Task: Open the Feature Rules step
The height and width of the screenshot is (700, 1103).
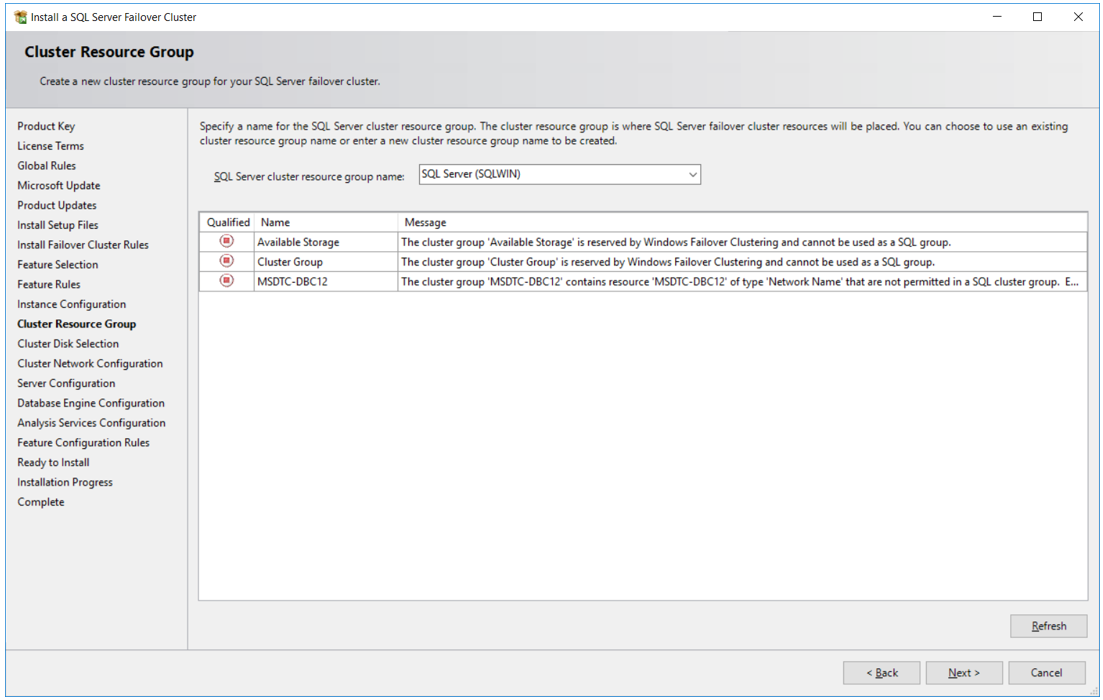Action: point(49,284)
